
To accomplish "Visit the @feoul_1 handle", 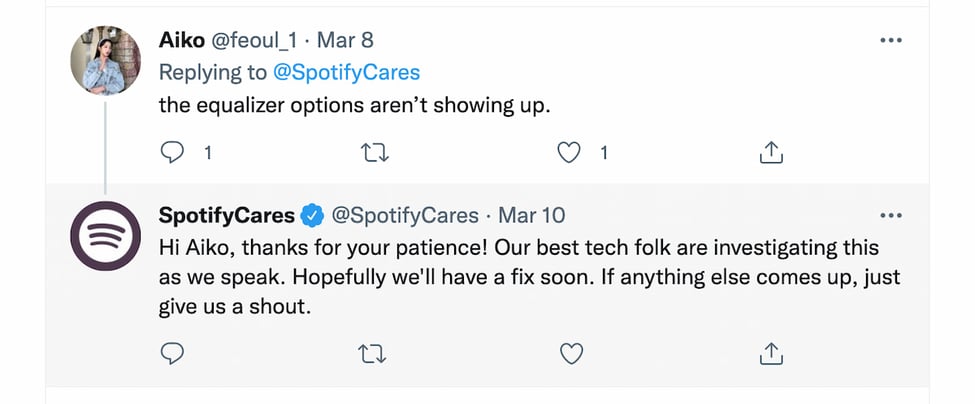I will tap(256, 41).
